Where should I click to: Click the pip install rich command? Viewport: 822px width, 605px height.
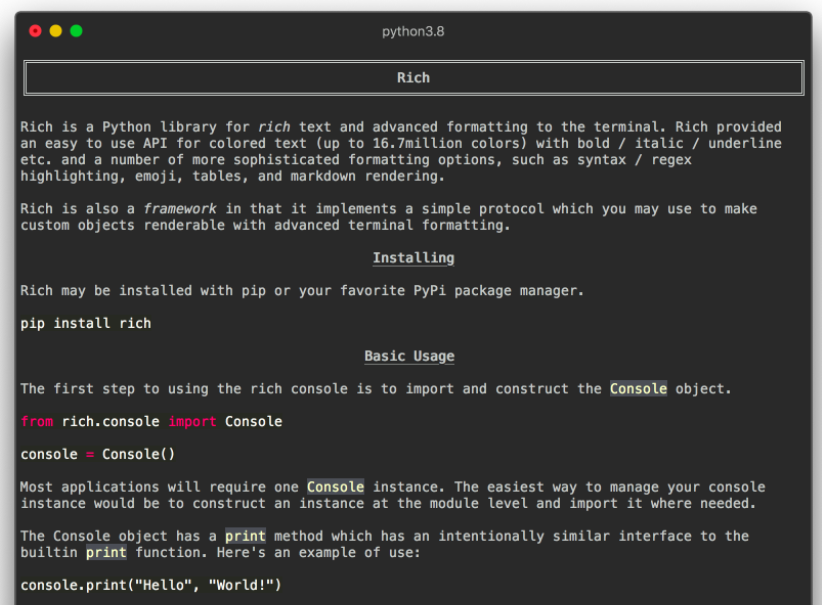[x=86, y=323]
